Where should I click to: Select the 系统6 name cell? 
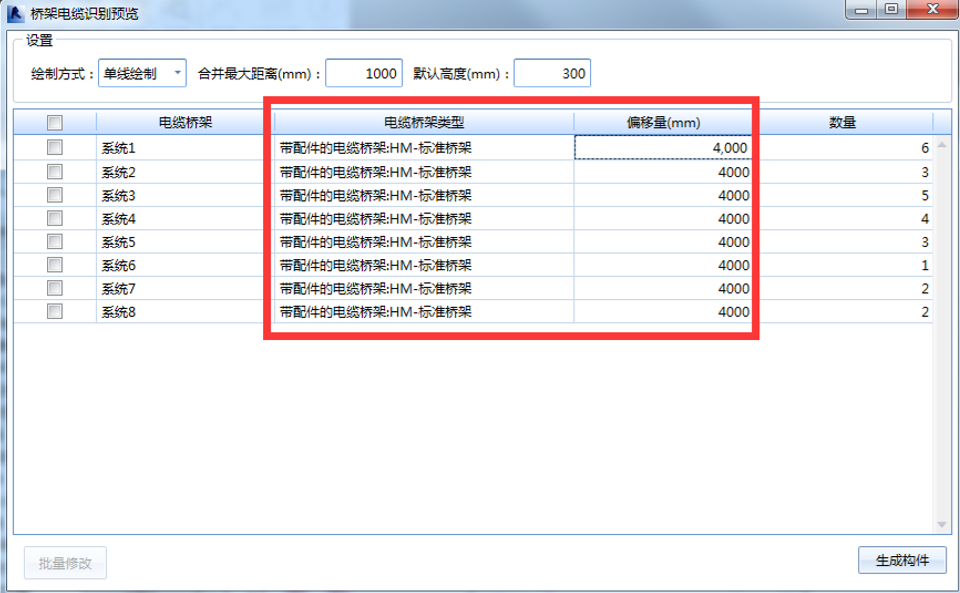click(x=185, y=265)
